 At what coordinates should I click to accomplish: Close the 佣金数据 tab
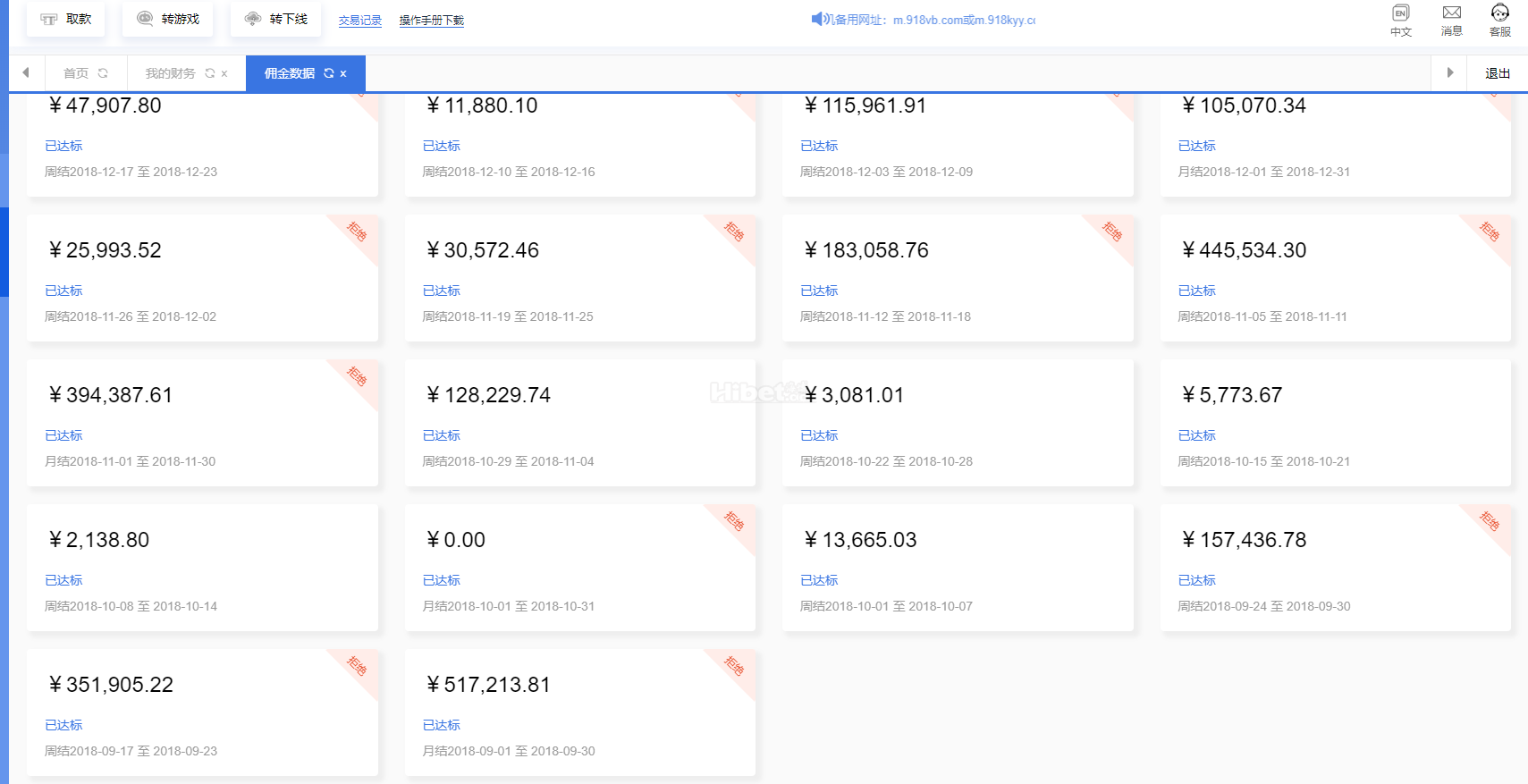[343, 74]
